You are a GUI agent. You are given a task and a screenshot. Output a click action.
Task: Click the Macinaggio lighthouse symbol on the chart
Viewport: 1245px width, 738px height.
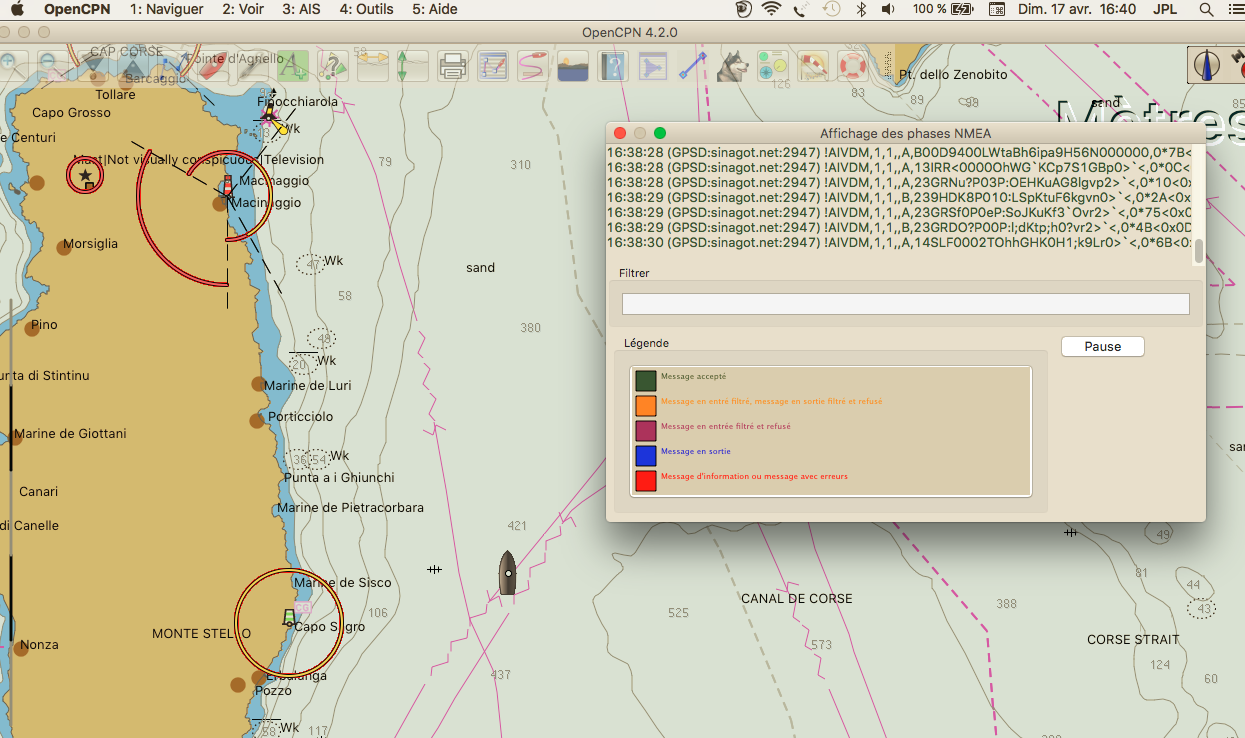pos(228,186)
